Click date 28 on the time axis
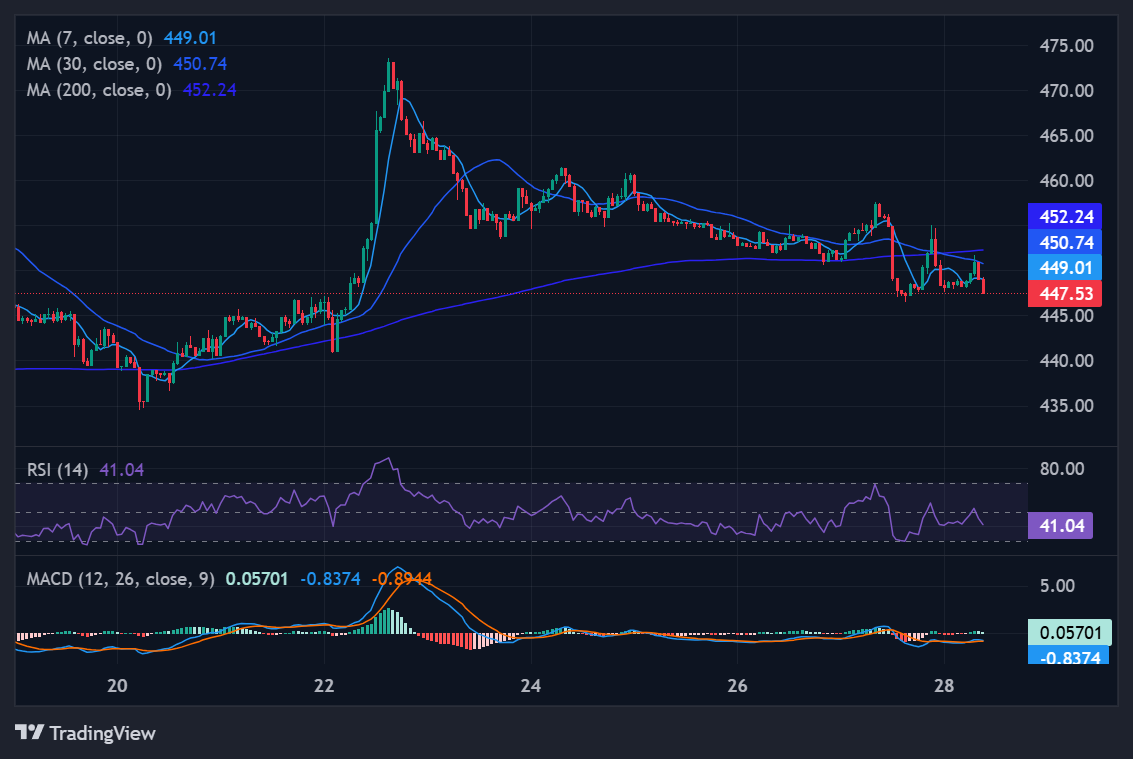This screenshot has width=1133, height=759. click(x=943, y=686)
